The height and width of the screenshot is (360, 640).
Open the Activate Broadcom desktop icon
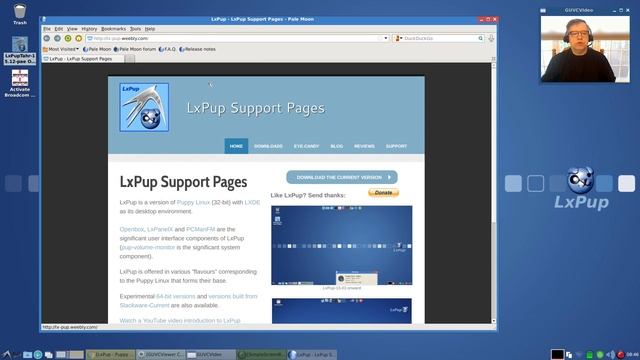click(x=20, y=84)
